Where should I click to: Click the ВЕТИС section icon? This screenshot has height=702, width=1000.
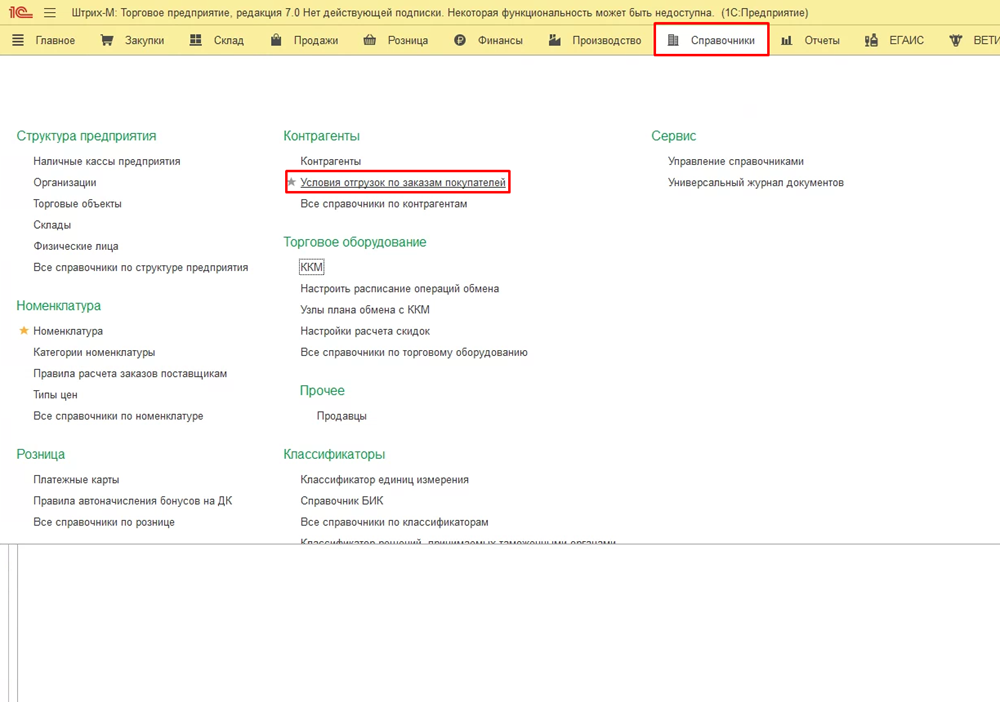click(956, 41)
